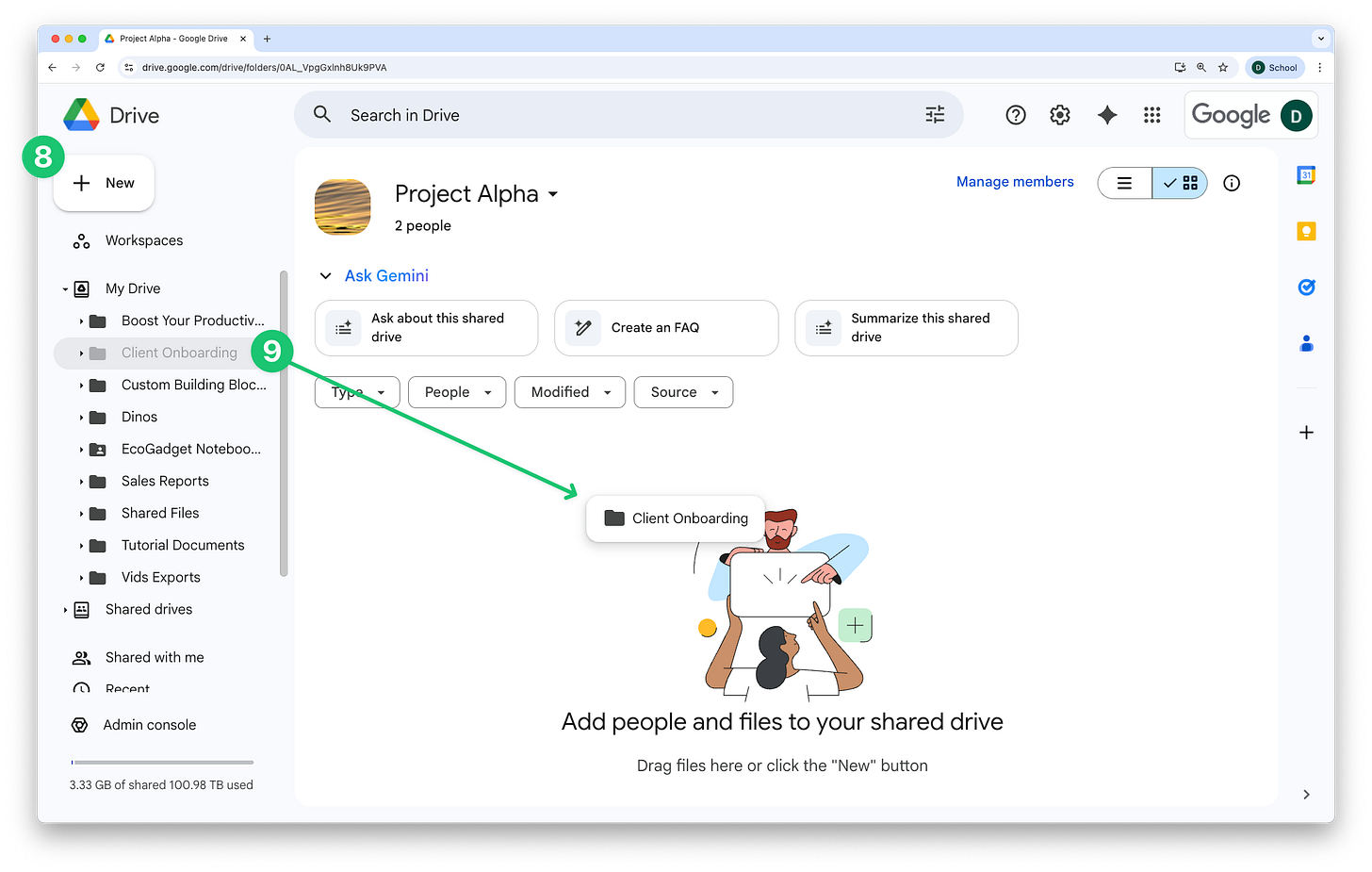Switch to list layout view
1372x872 pixels.
tap(1124, 183)
